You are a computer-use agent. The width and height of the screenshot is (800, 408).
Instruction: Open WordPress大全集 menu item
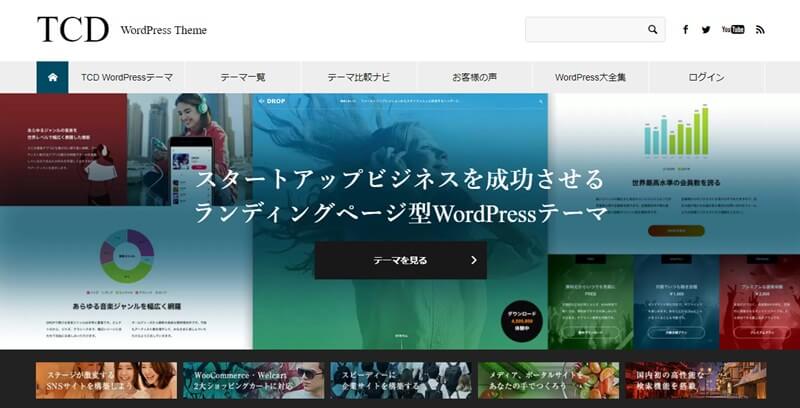[590, 78]
